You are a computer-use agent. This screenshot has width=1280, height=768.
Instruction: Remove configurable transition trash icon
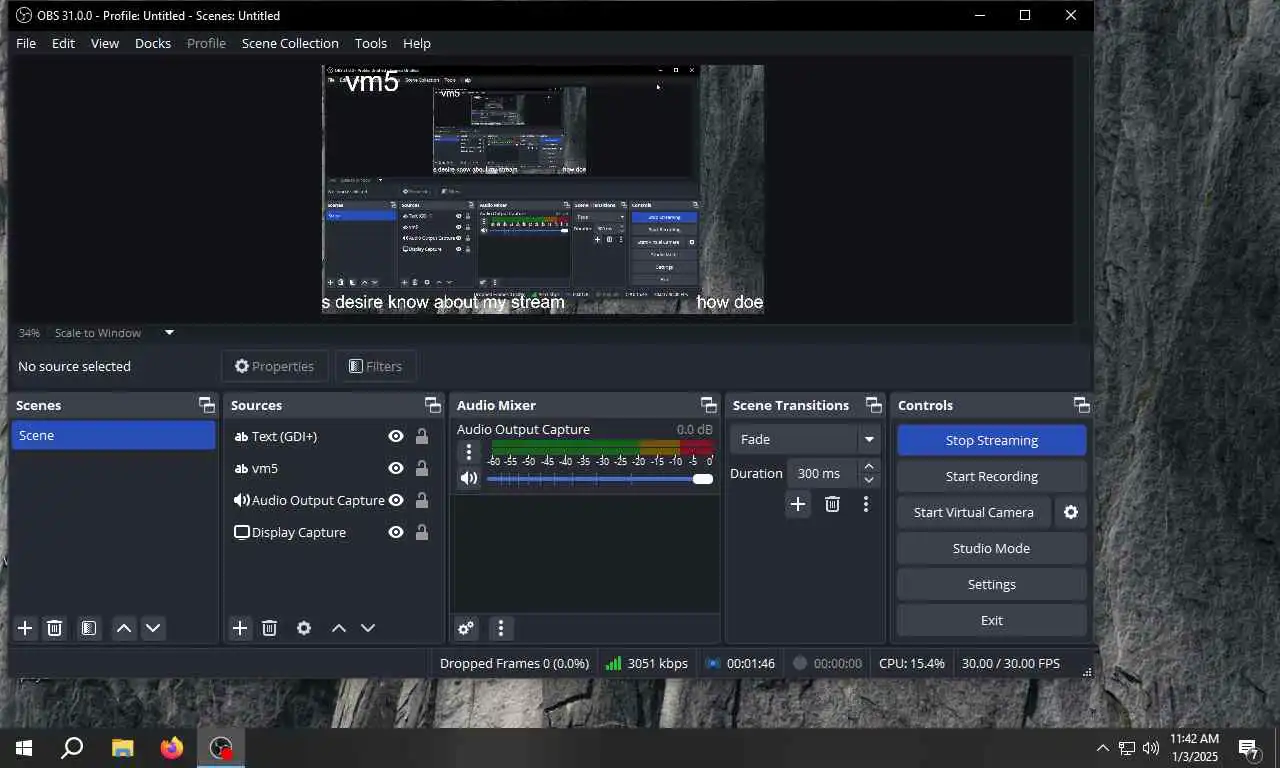(x=832, y=504)
